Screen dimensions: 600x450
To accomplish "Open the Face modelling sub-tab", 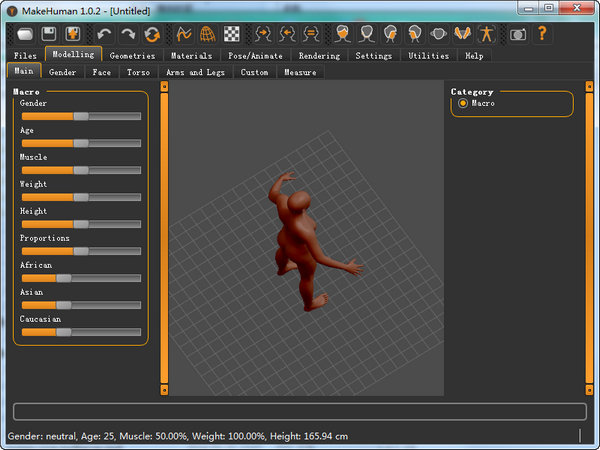I will tap(102, 72).
